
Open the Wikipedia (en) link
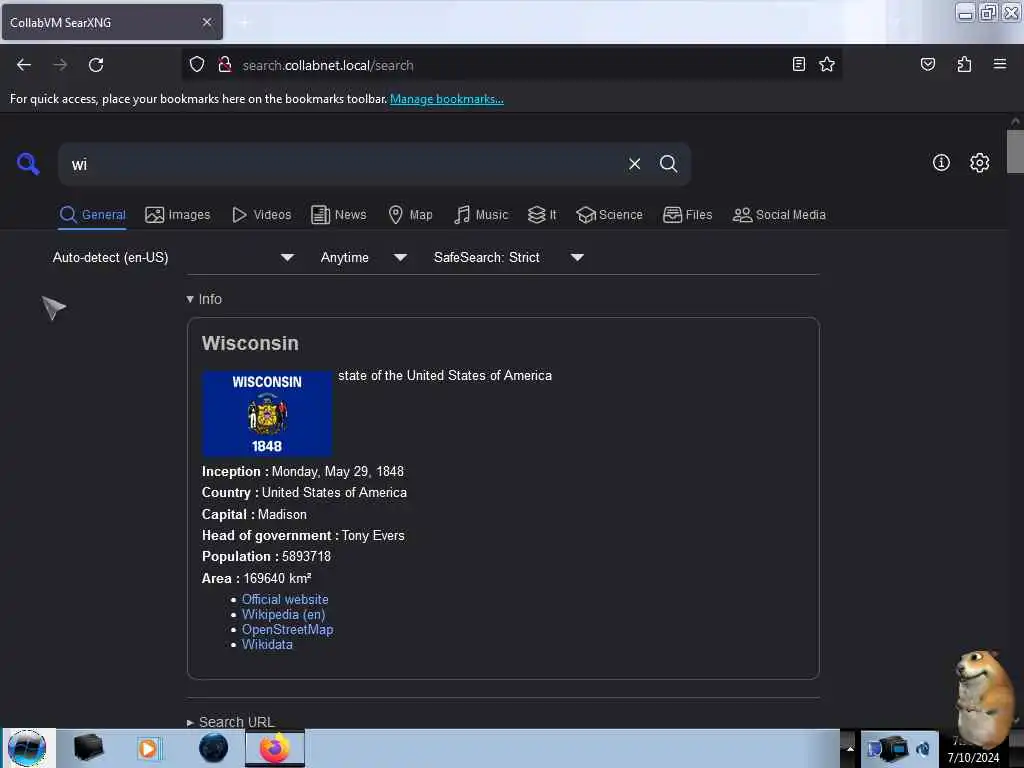pyautogui.click(x=283, y=615)
